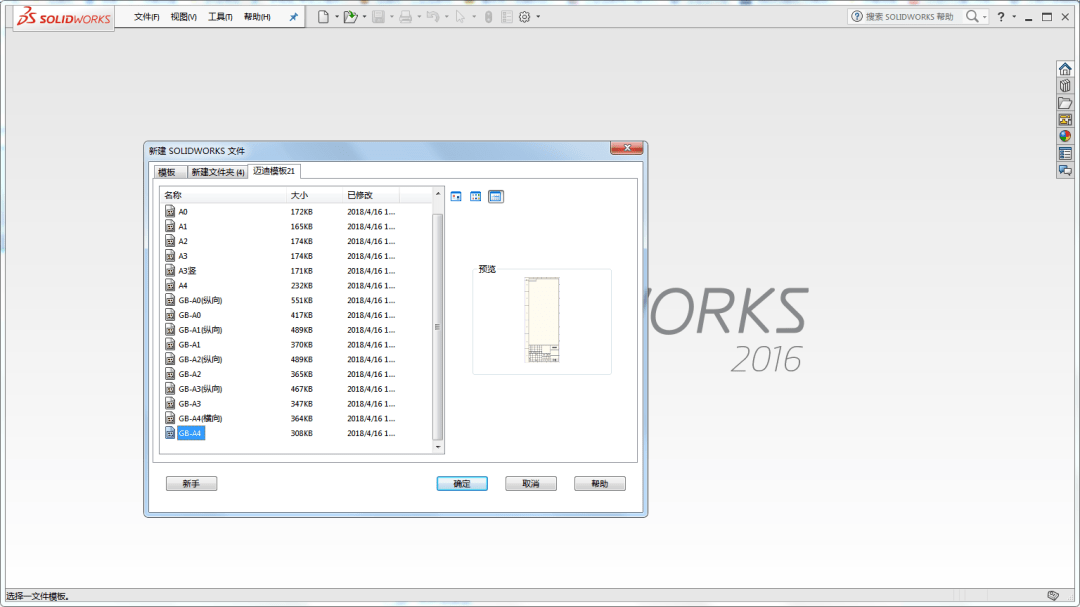Open SOLIDWORKS Resources home icon in task pane
This screenshot has height=607, width=1080.
click(x=1065, y=69)
